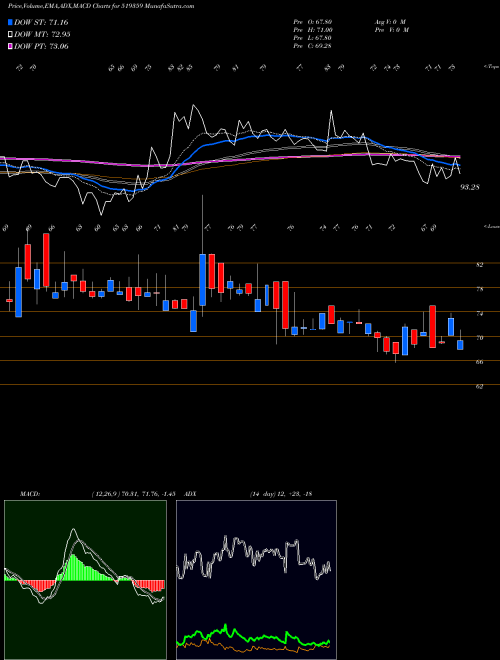
Task: Click the Pre L: 67.80 value
Action: tap(313, 38)
